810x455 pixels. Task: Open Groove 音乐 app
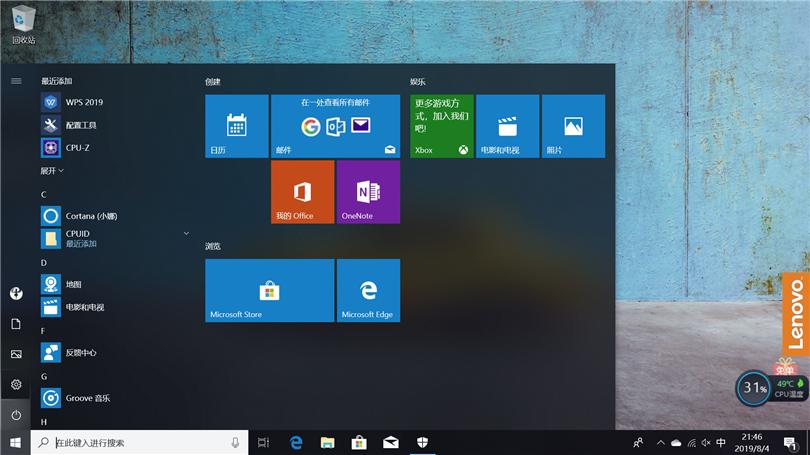click(87, 398)
